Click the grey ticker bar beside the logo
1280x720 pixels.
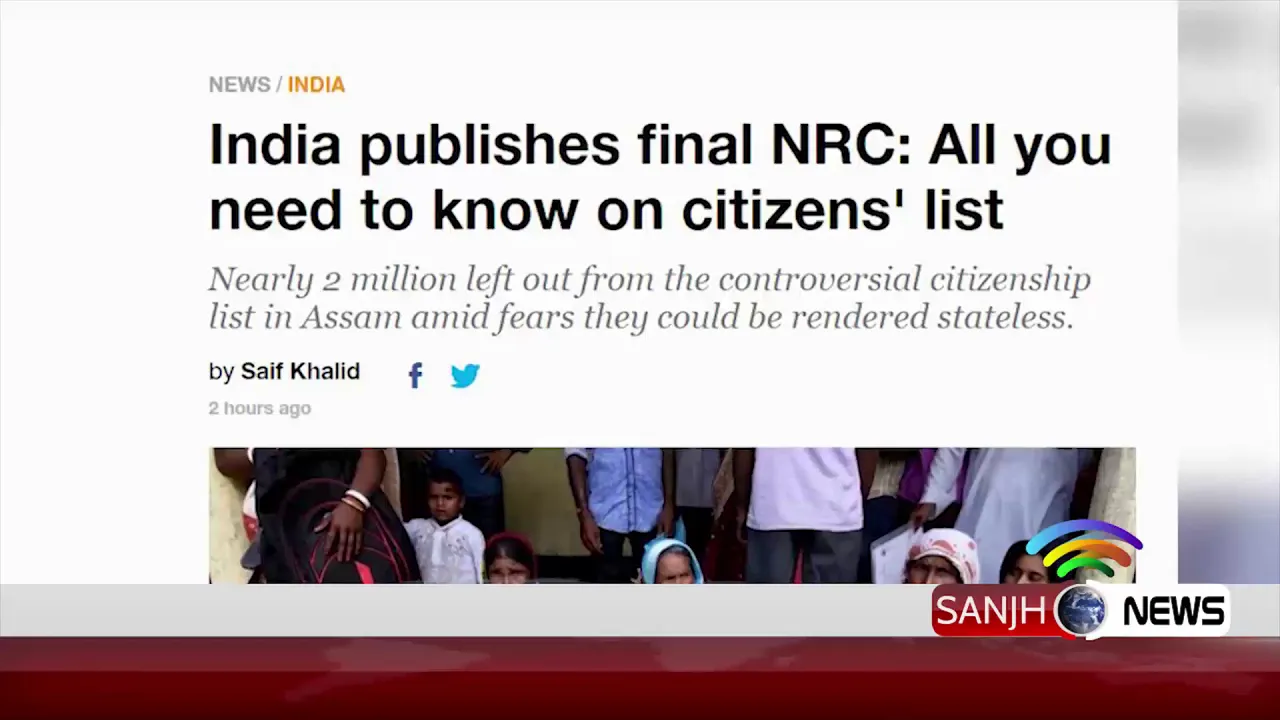465,610
